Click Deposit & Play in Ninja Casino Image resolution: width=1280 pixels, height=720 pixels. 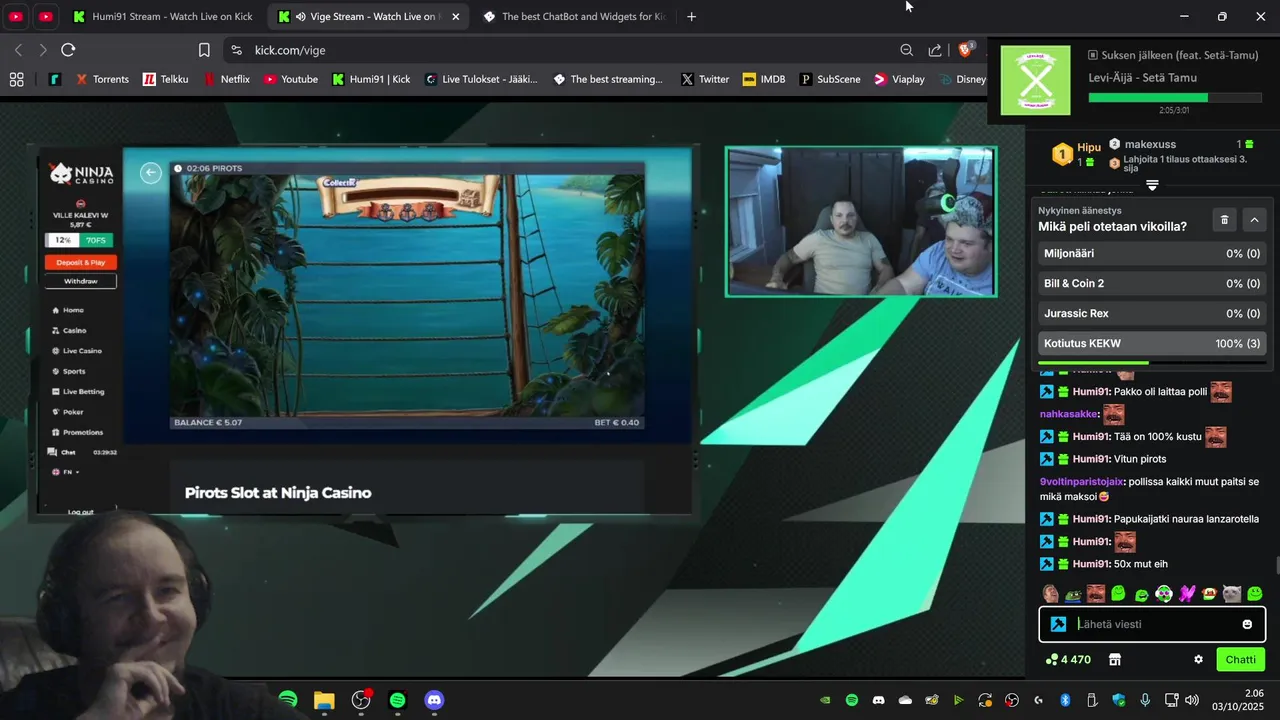coord(80,262)
